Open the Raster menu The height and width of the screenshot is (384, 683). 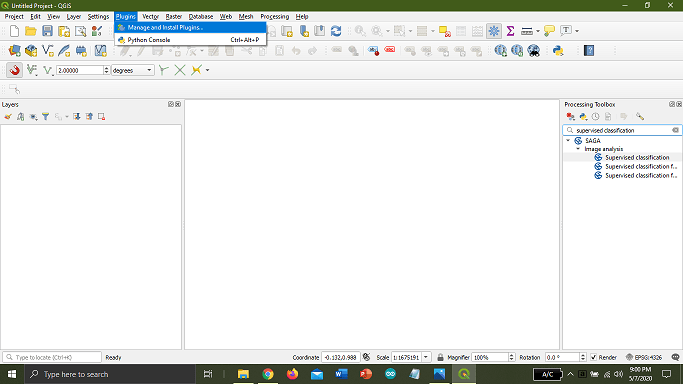click(x=173, y=17)
